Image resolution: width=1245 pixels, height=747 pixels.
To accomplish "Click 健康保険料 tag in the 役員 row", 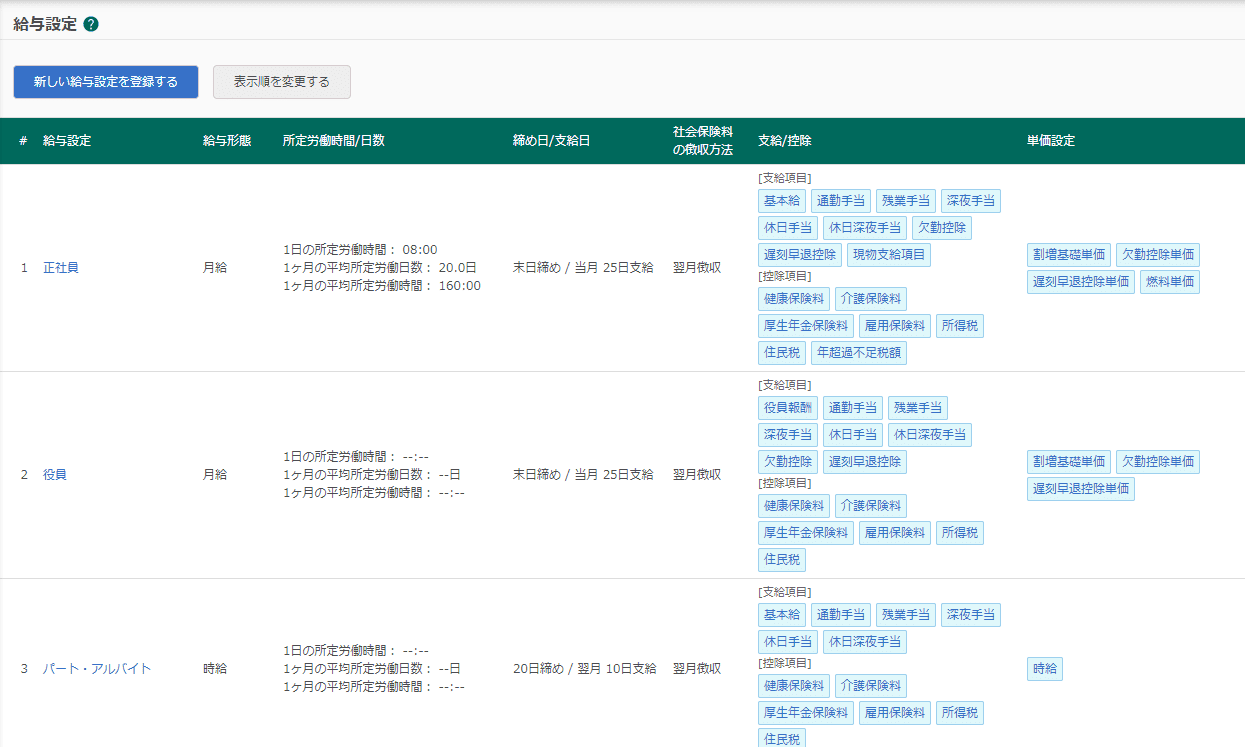I will coord(793,506).
